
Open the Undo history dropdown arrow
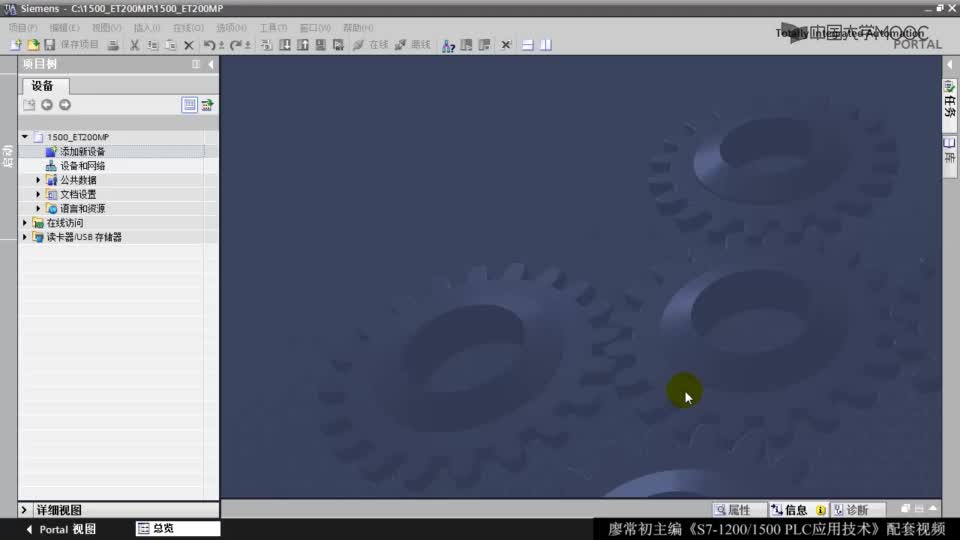(x=221, y=45)
